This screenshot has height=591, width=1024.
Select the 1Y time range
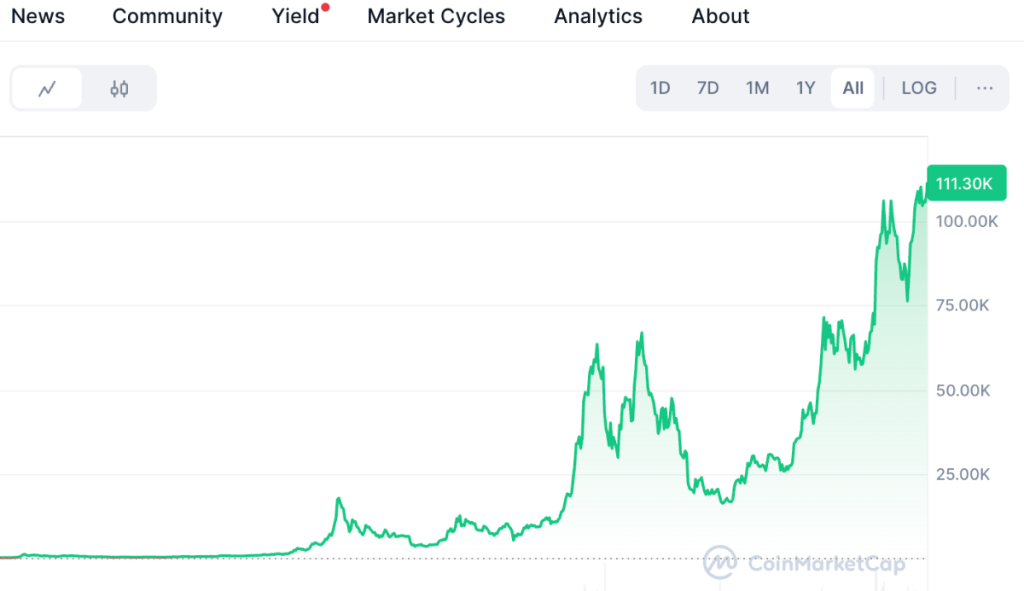806,88
